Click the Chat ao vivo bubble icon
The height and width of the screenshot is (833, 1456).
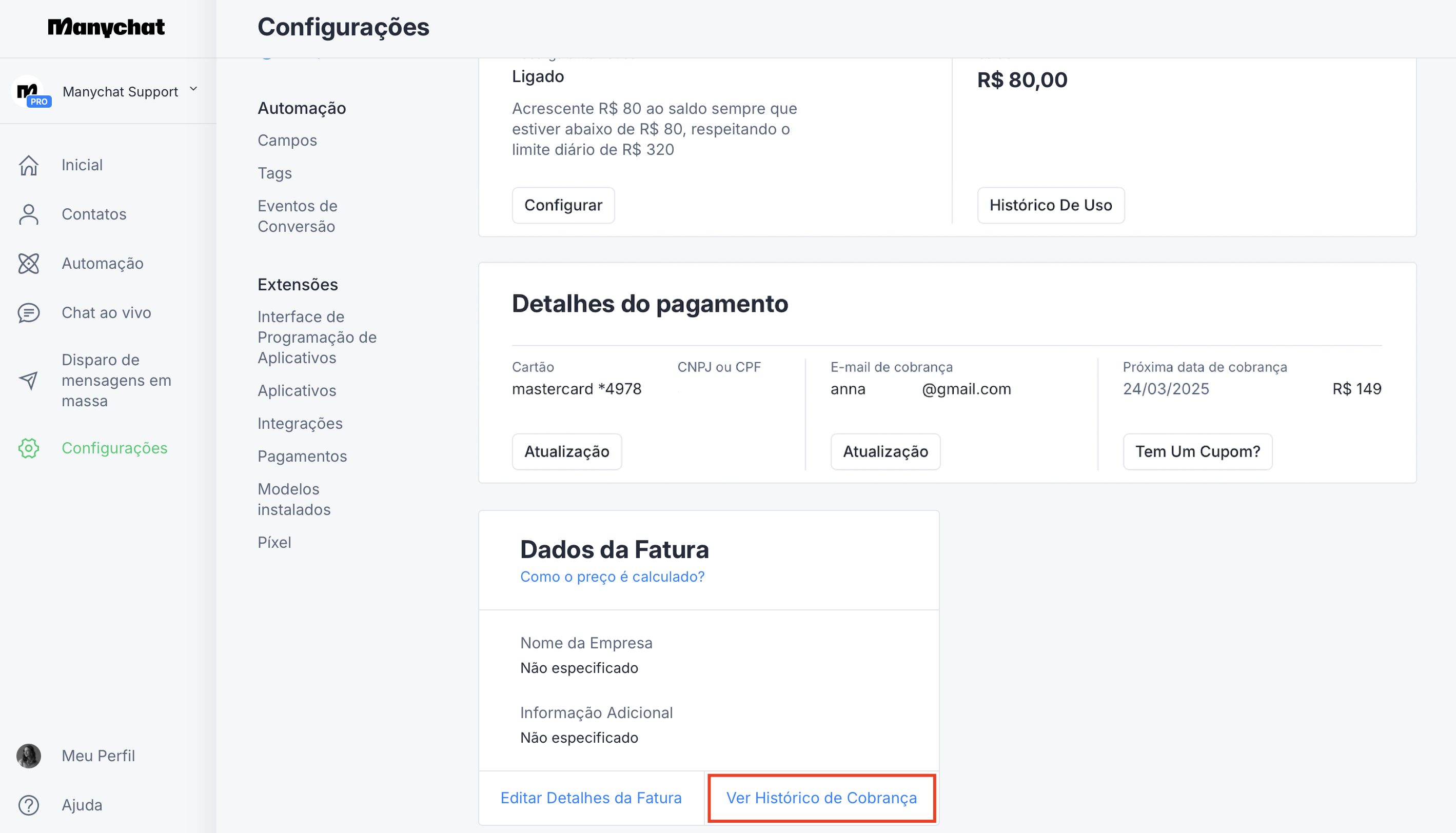29,313
